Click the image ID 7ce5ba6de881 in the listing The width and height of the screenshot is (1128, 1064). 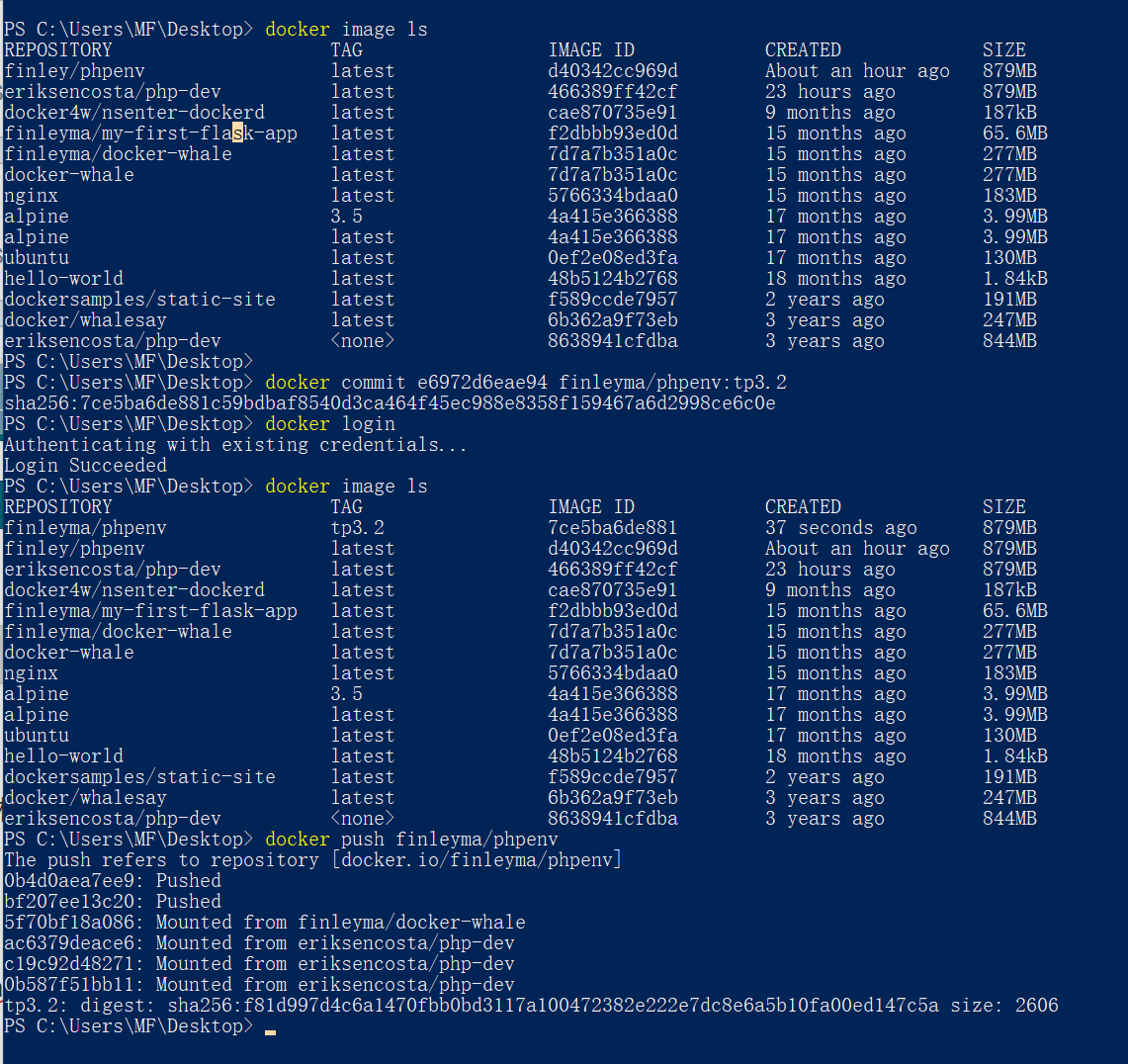click(613, 528)
